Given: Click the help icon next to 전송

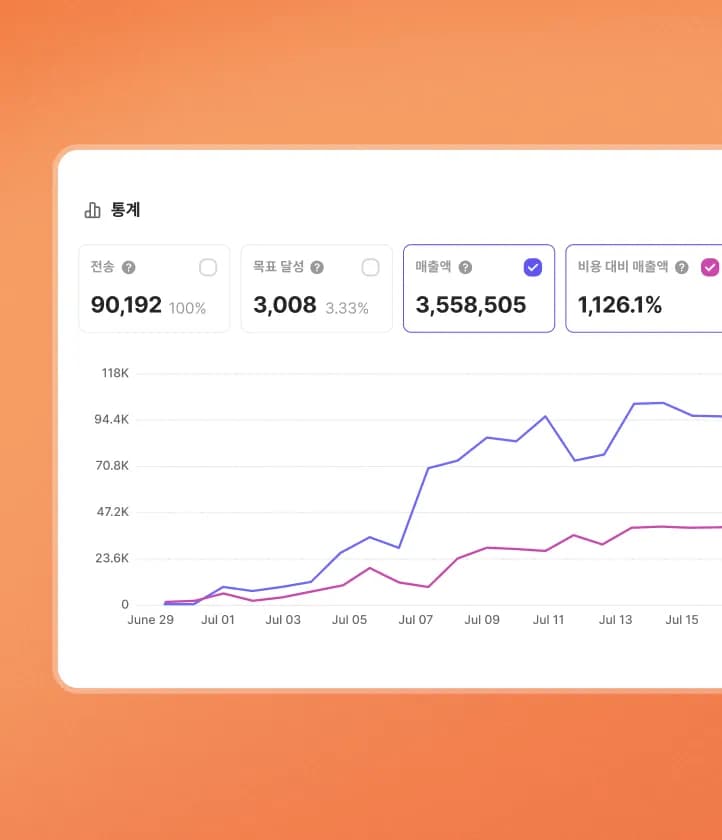Looking at the screenshot, I should click(128, 268).
